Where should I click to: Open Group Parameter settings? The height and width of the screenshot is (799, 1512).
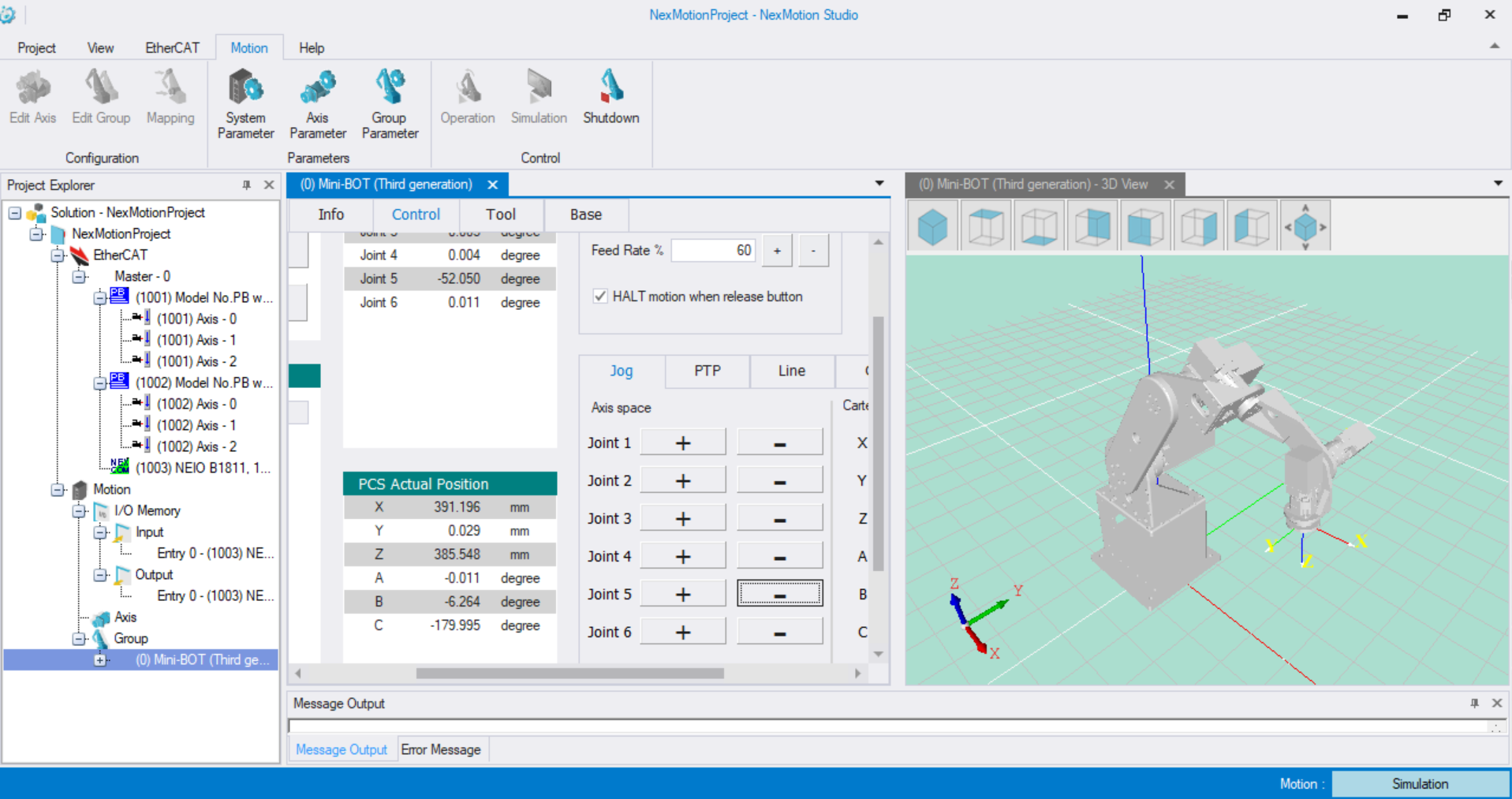point(390,104)
